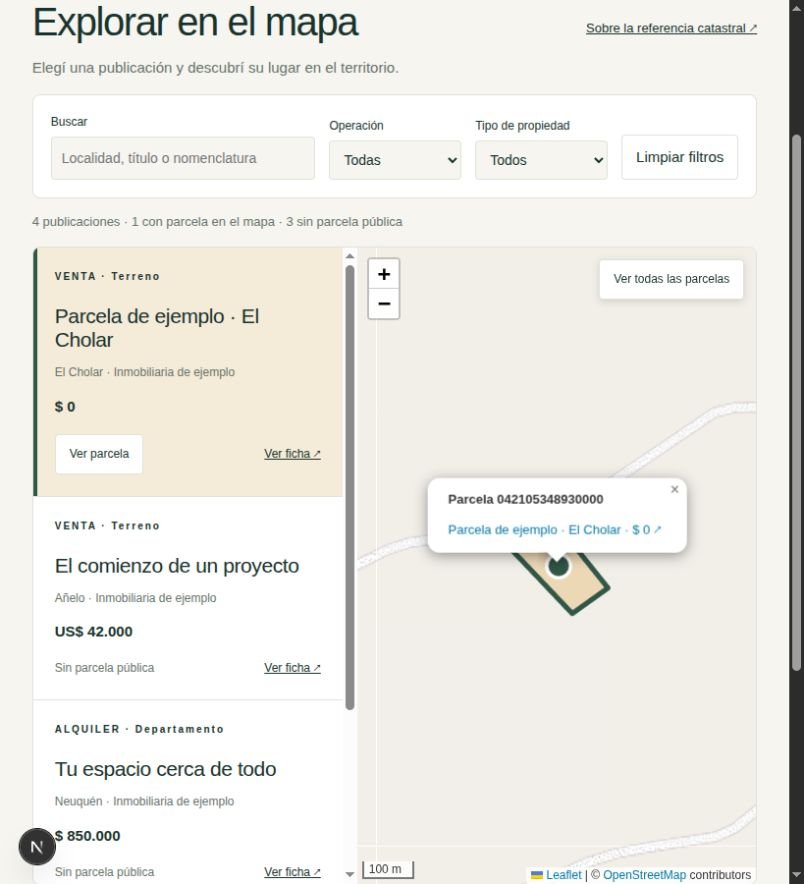Open Ver ficha for El comienzo de un proyecto
The height and width of the screenshot is (884, 804).
click(x=292, y=668)
